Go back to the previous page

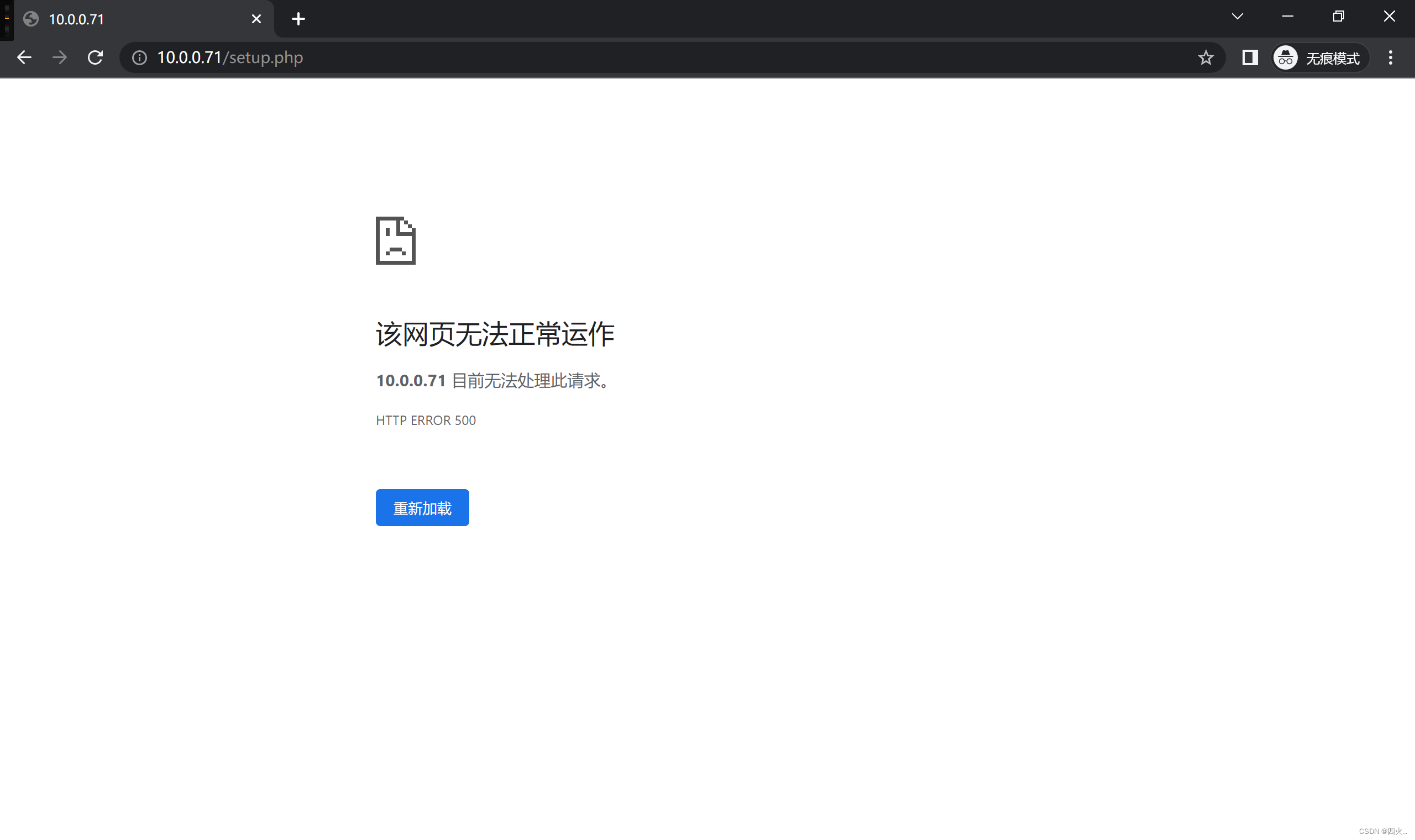point(24,57)
